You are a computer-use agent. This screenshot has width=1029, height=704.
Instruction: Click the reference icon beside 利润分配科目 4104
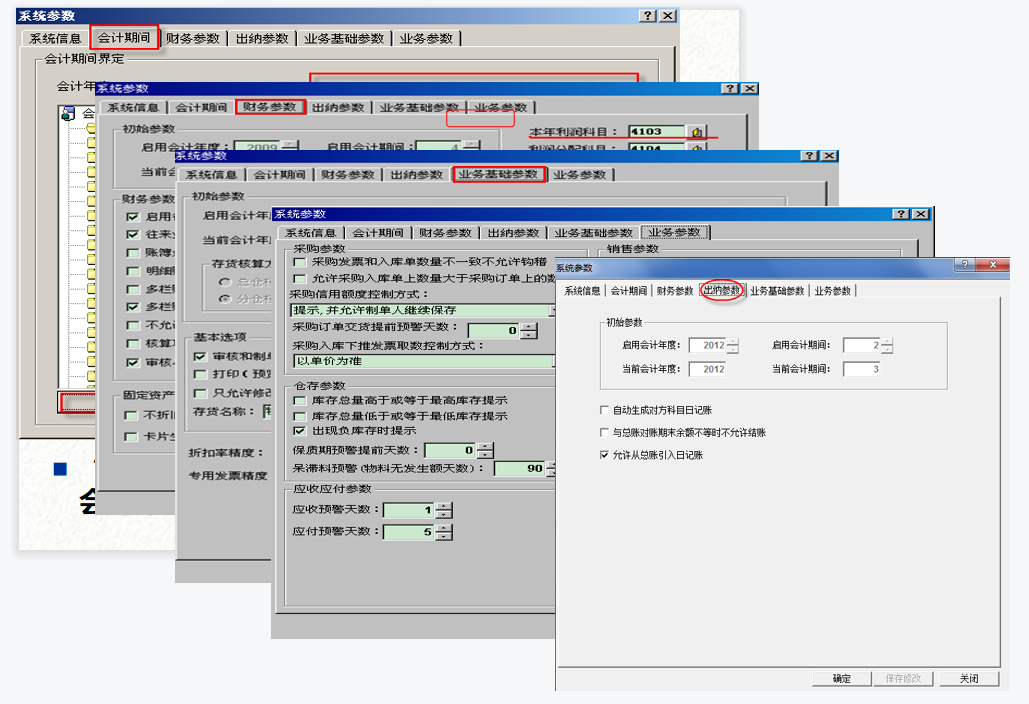[x=696, y=148]
